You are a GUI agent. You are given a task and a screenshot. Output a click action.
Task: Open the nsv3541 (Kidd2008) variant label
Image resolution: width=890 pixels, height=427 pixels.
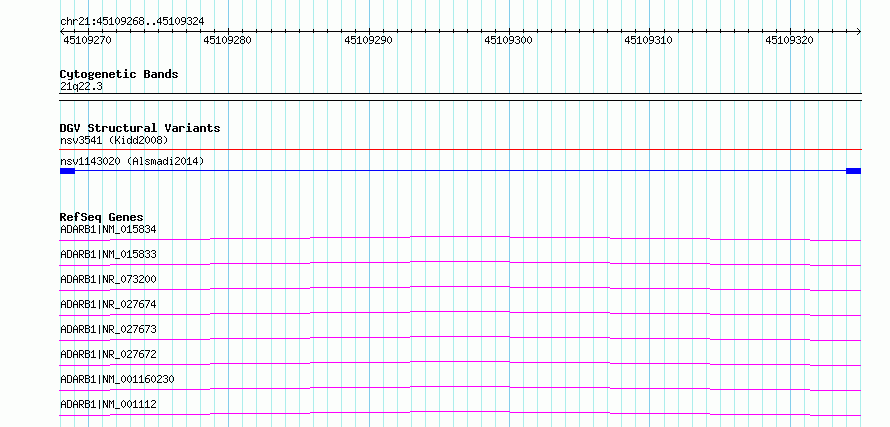point(114,140)
